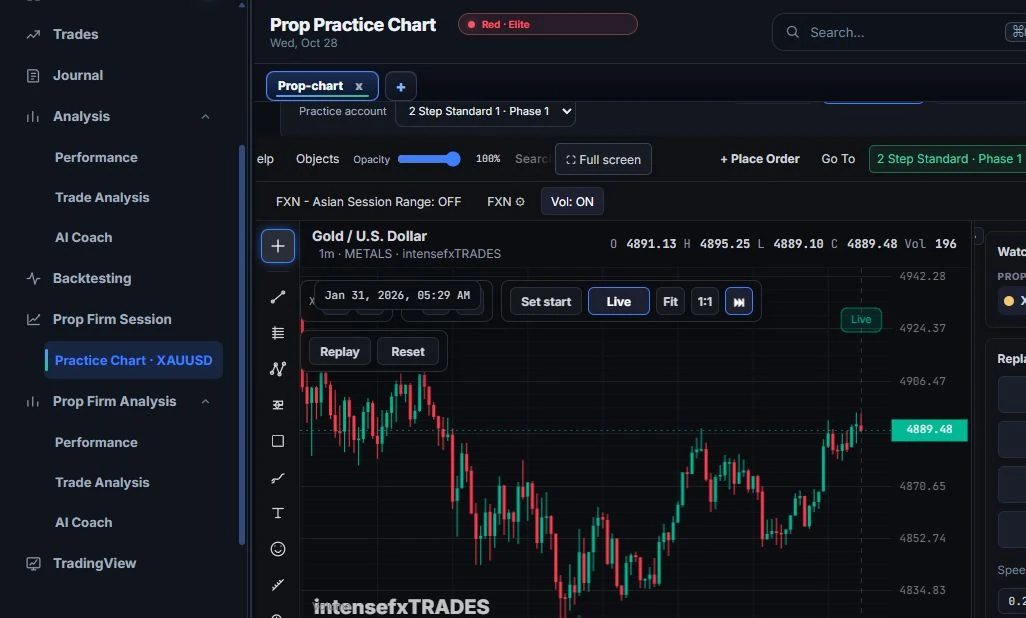Image resolution: width=1026 pixels, height=618 pixels.
Task: Open Trades in the sidebar
Action: [x=75, y=34]
